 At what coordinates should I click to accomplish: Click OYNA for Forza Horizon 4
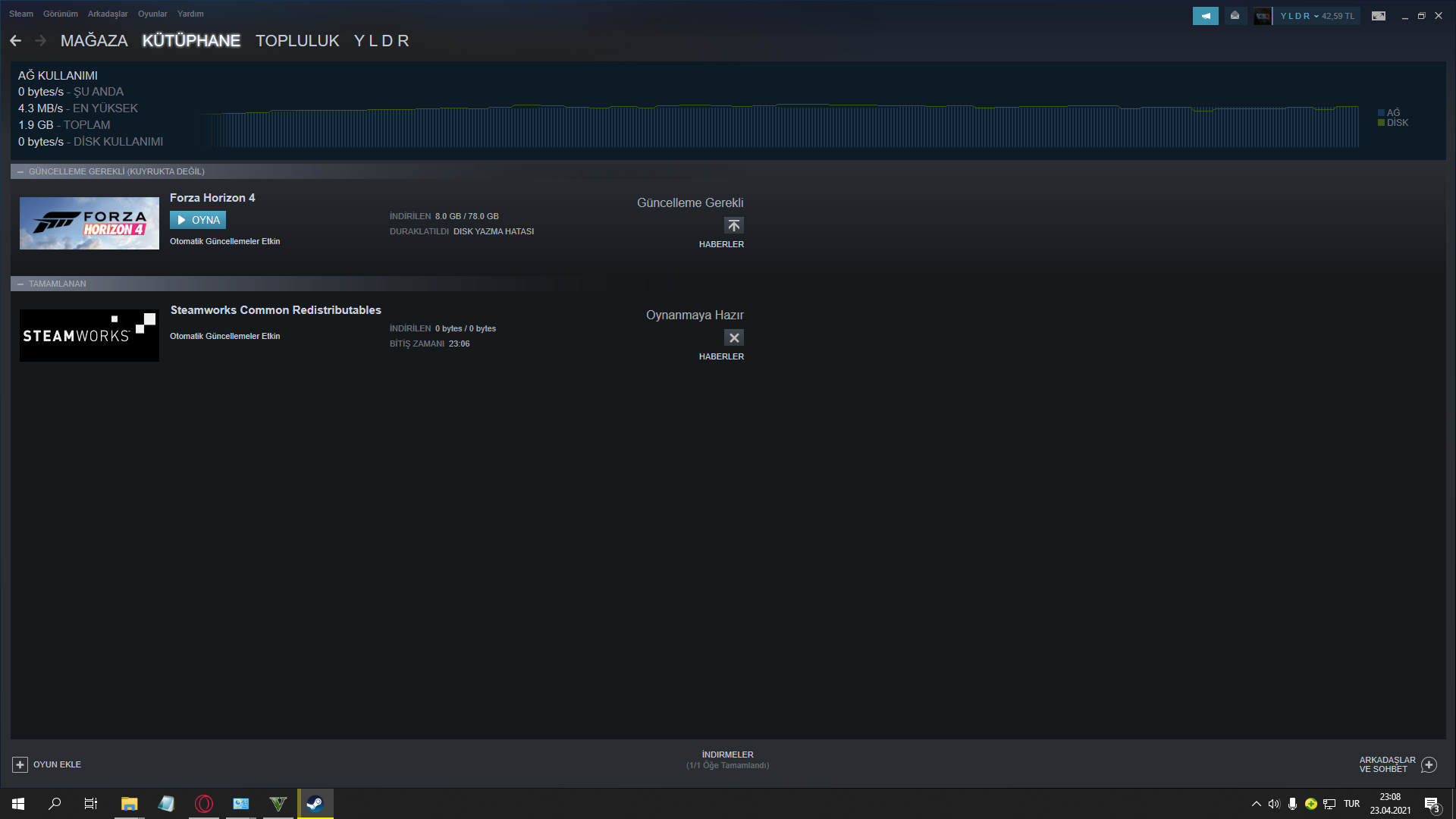point(198,220)
